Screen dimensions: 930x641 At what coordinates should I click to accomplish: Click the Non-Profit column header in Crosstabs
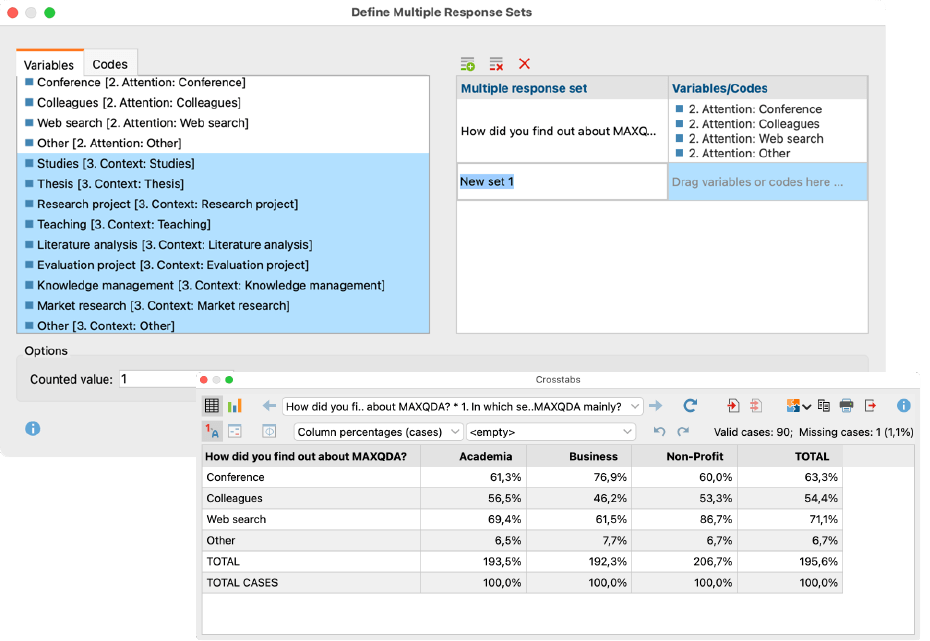pos(684,456)
